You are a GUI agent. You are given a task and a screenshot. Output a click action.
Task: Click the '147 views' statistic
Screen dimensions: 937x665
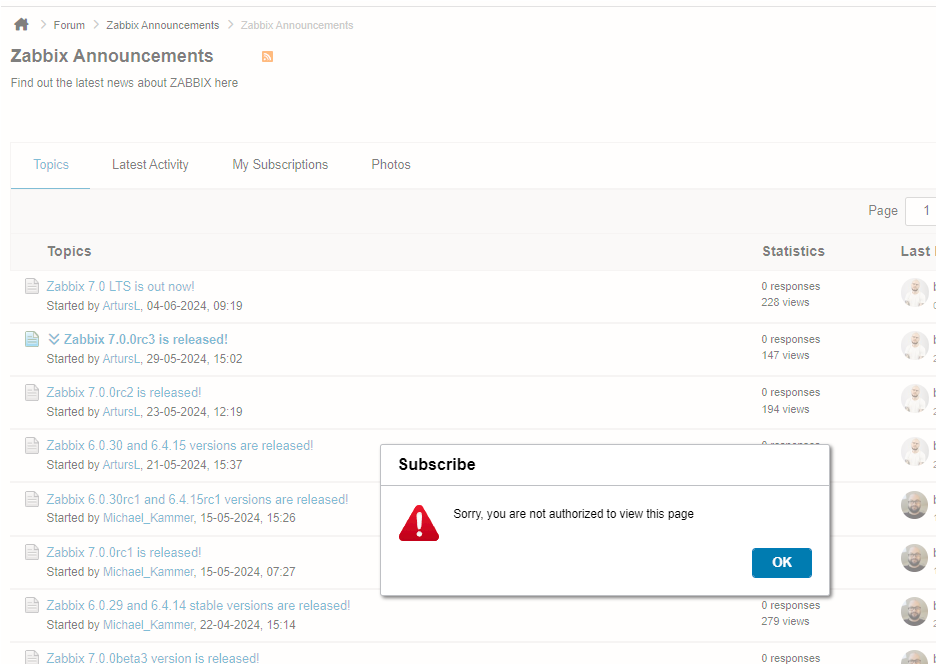tap(785, 356)
